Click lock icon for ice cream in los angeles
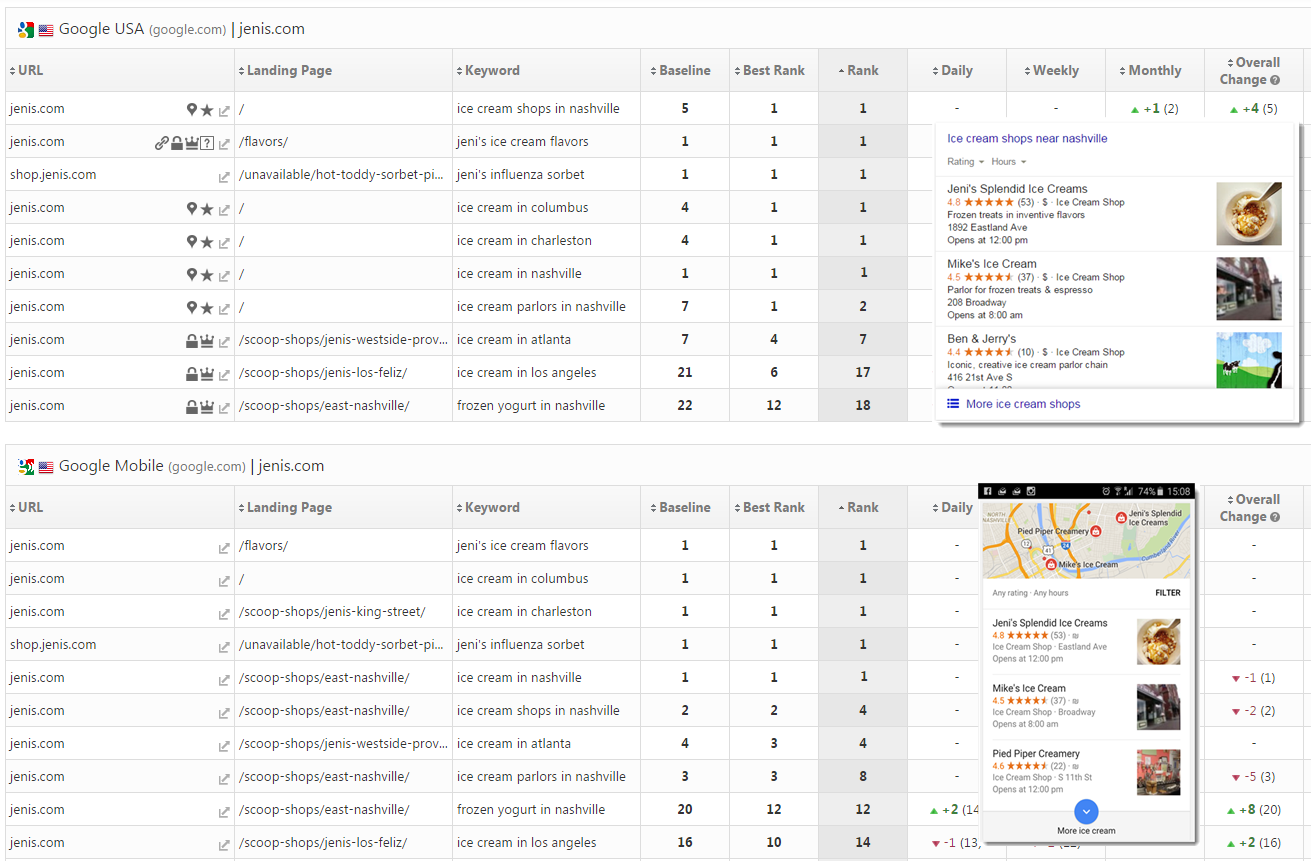Viewport: 1311px width, 861px height. pos(192,373)
